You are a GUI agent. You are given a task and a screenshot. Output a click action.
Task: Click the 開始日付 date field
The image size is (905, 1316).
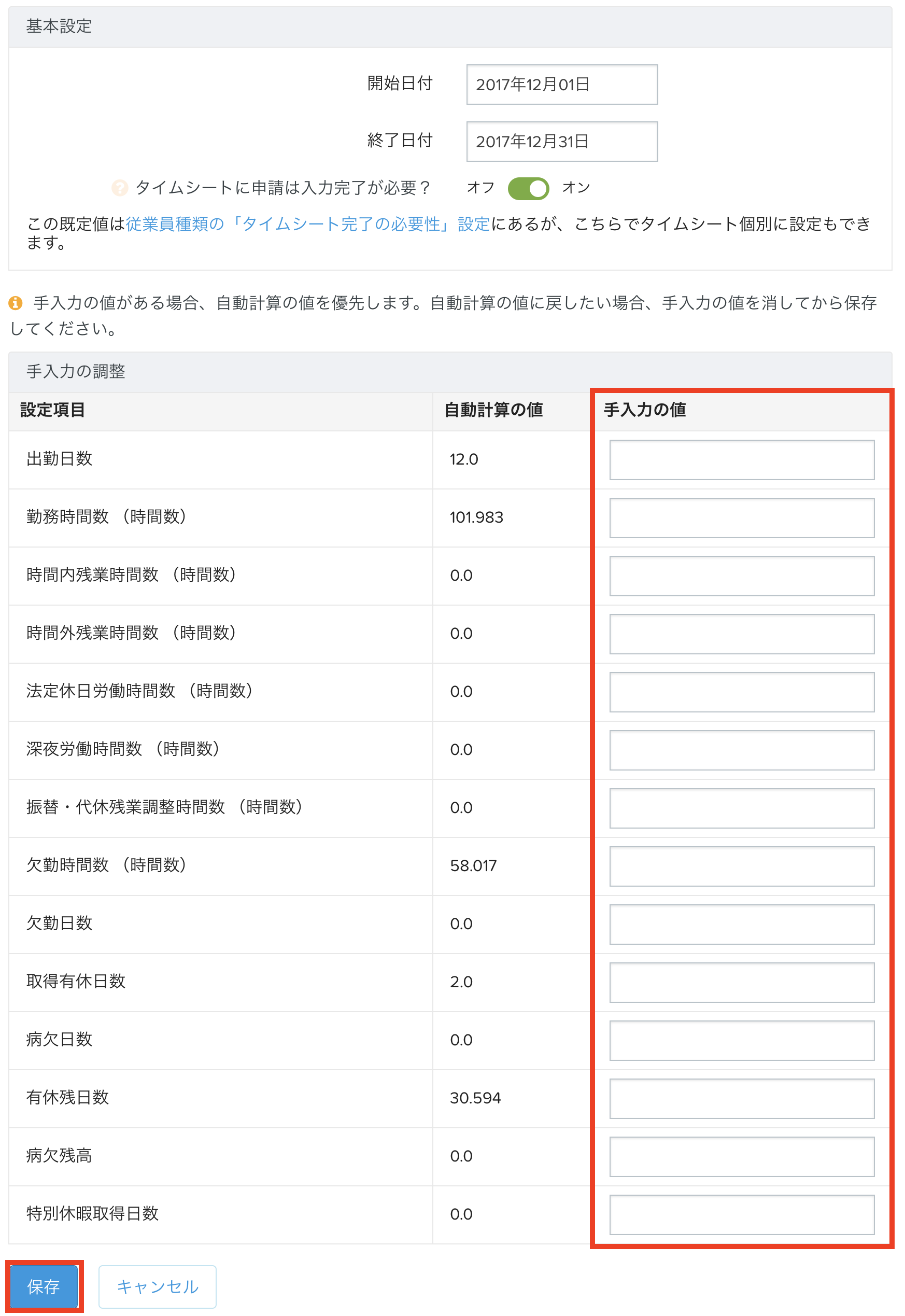(x=561, y=85)
